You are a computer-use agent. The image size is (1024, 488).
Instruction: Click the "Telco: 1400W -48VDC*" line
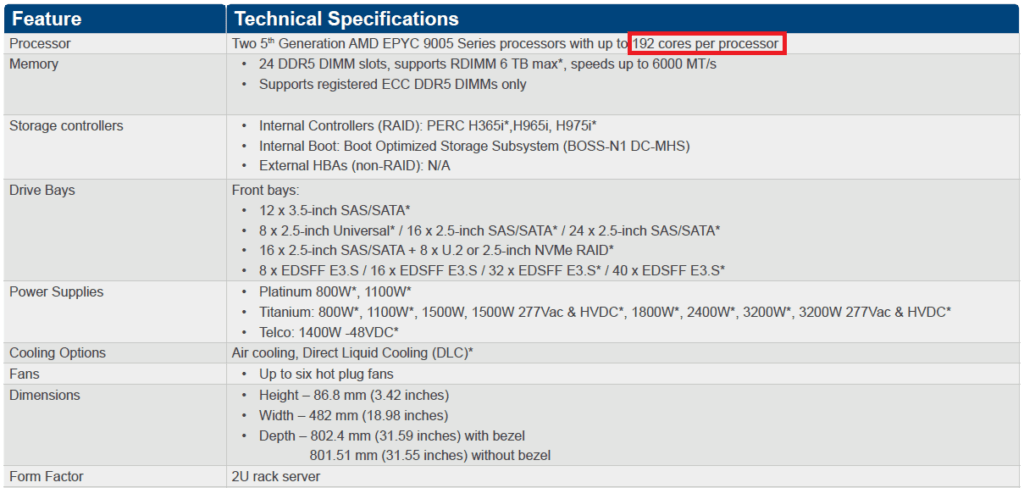(328, 332)
